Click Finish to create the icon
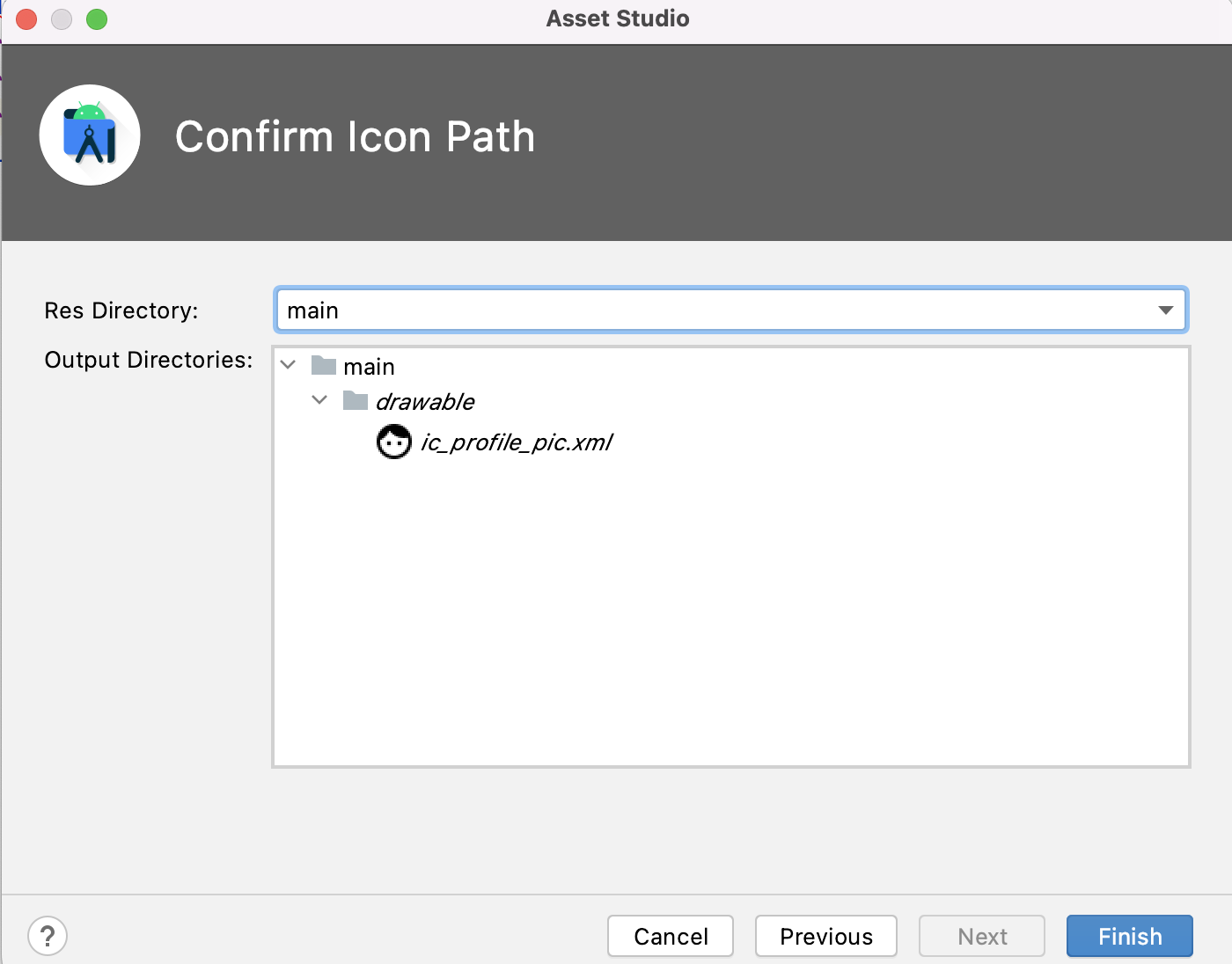This screenshot has width=1232, height=964. [x=1130, y=936]
